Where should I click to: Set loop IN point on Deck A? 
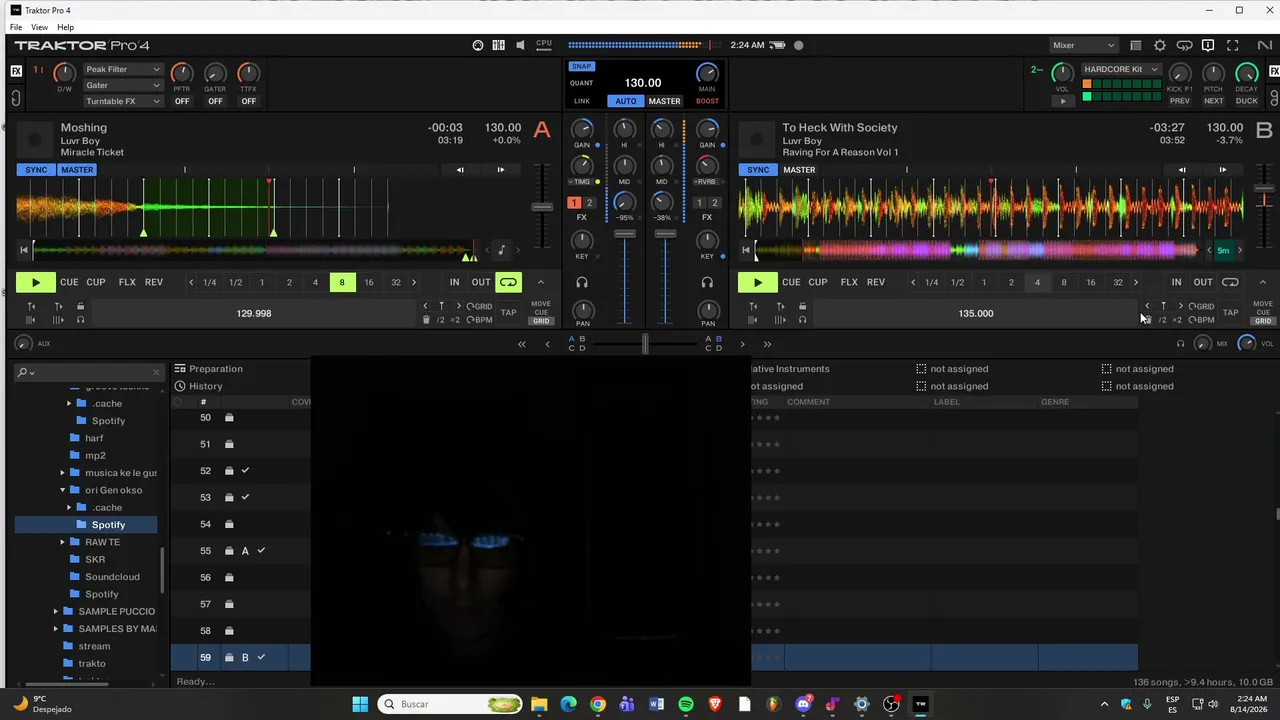tap(455, 282)
